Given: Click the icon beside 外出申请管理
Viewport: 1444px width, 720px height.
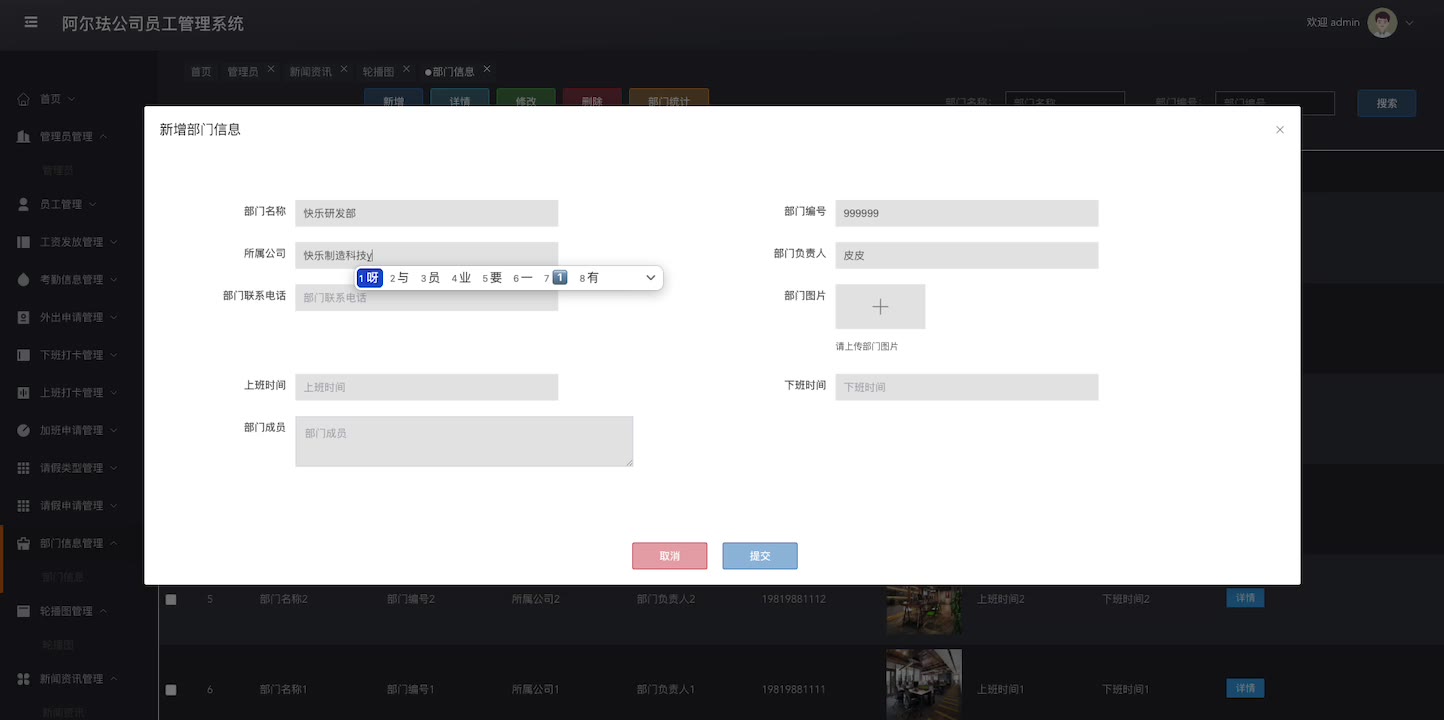Looking at the screenshot, I should pos(24,317).
